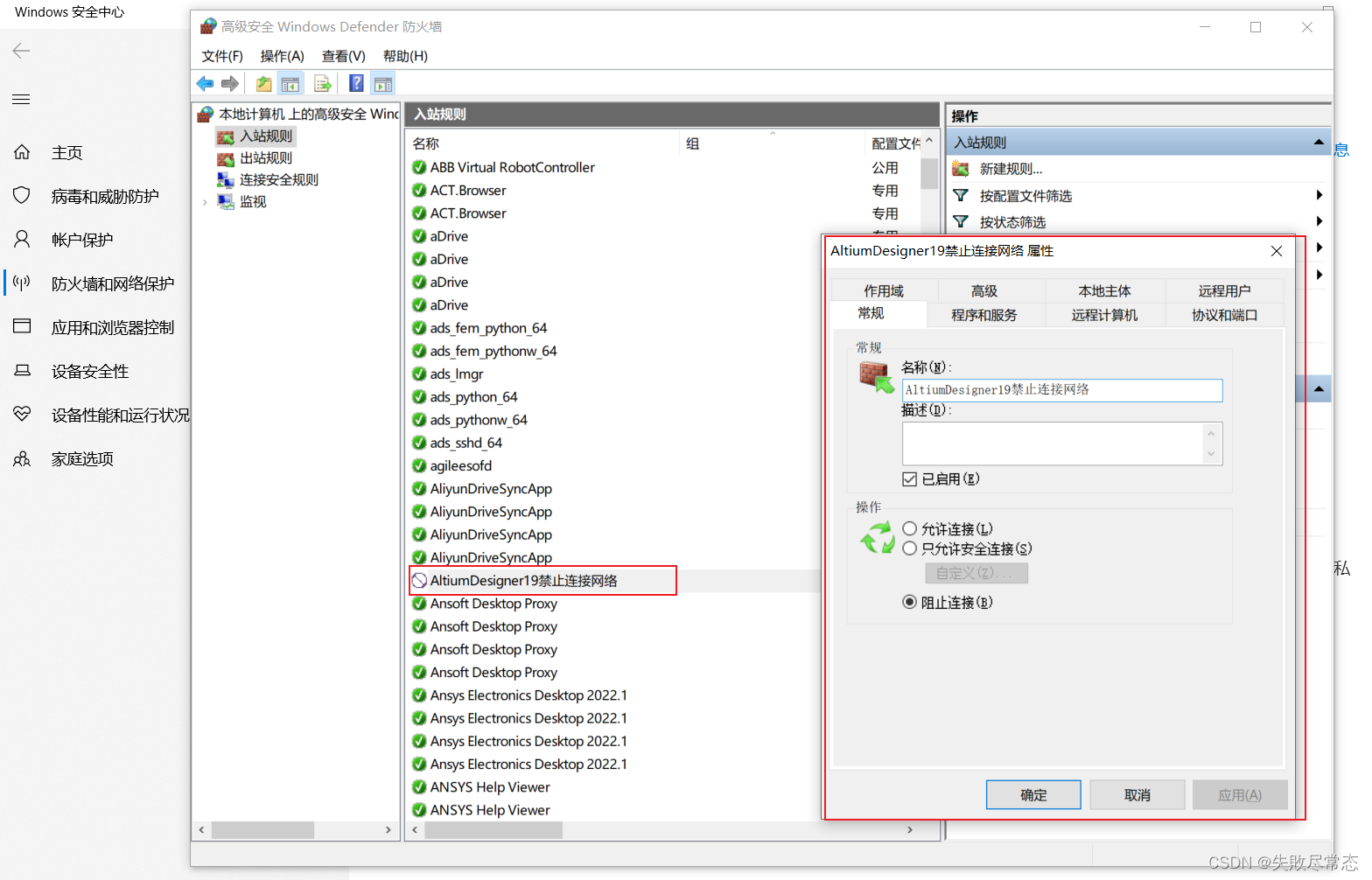
Task: Open 家庭选项 in Windows Security sidebar
Action: pyautogui.click(x=82, y=459)
